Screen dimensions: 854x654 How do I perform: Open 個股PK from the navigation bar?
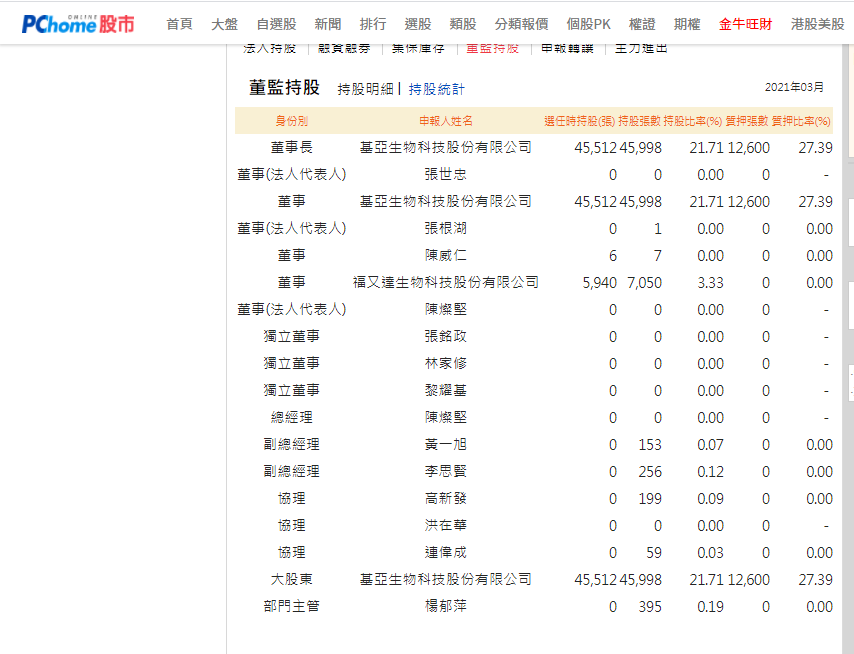pos(588,24)
